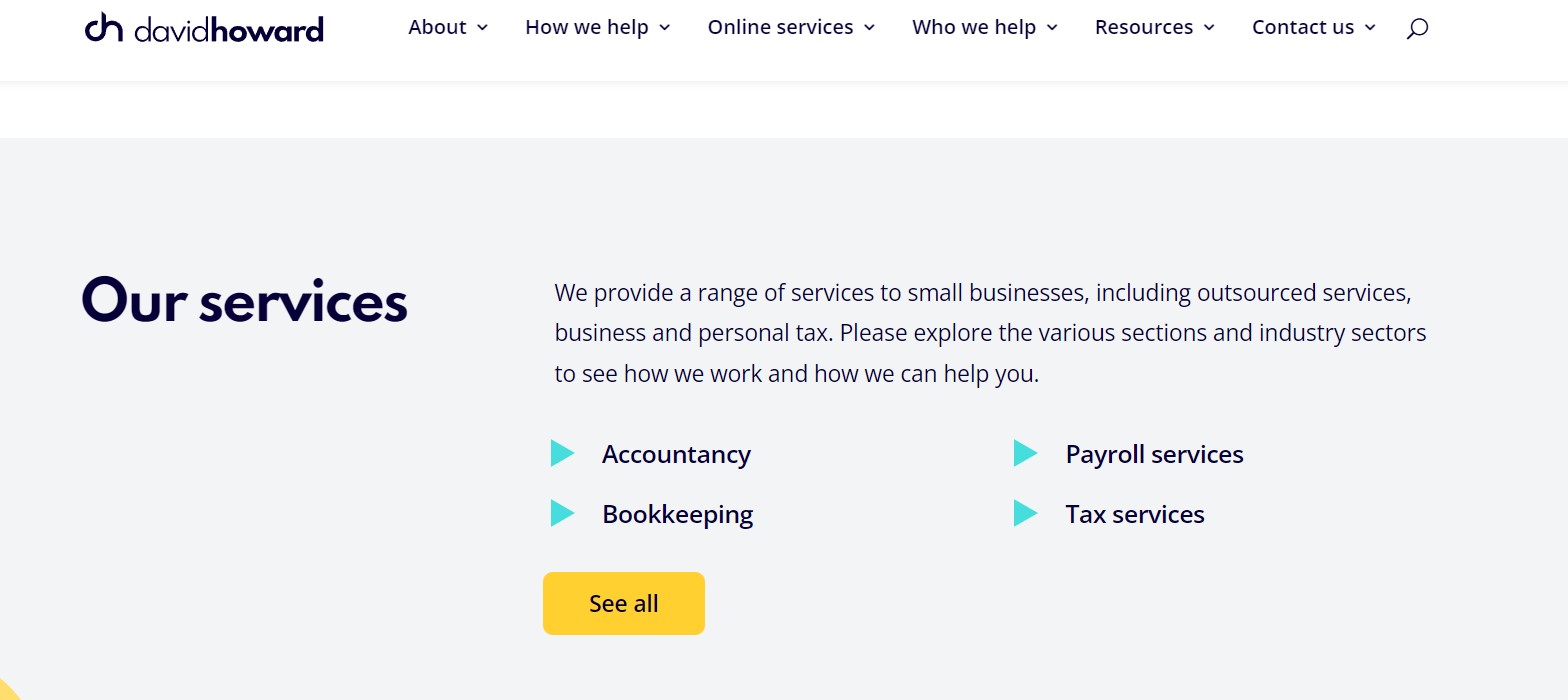
Task: Open the Resources menu item
Action: 1144,28
